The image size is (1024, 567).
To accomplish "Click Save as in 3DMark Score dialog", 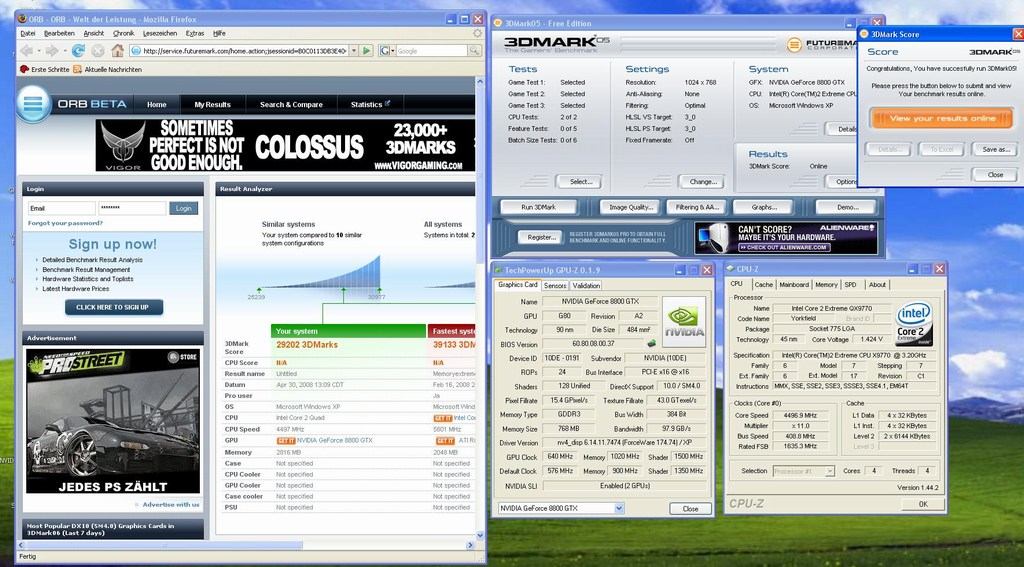I will (x=995, y=150).
